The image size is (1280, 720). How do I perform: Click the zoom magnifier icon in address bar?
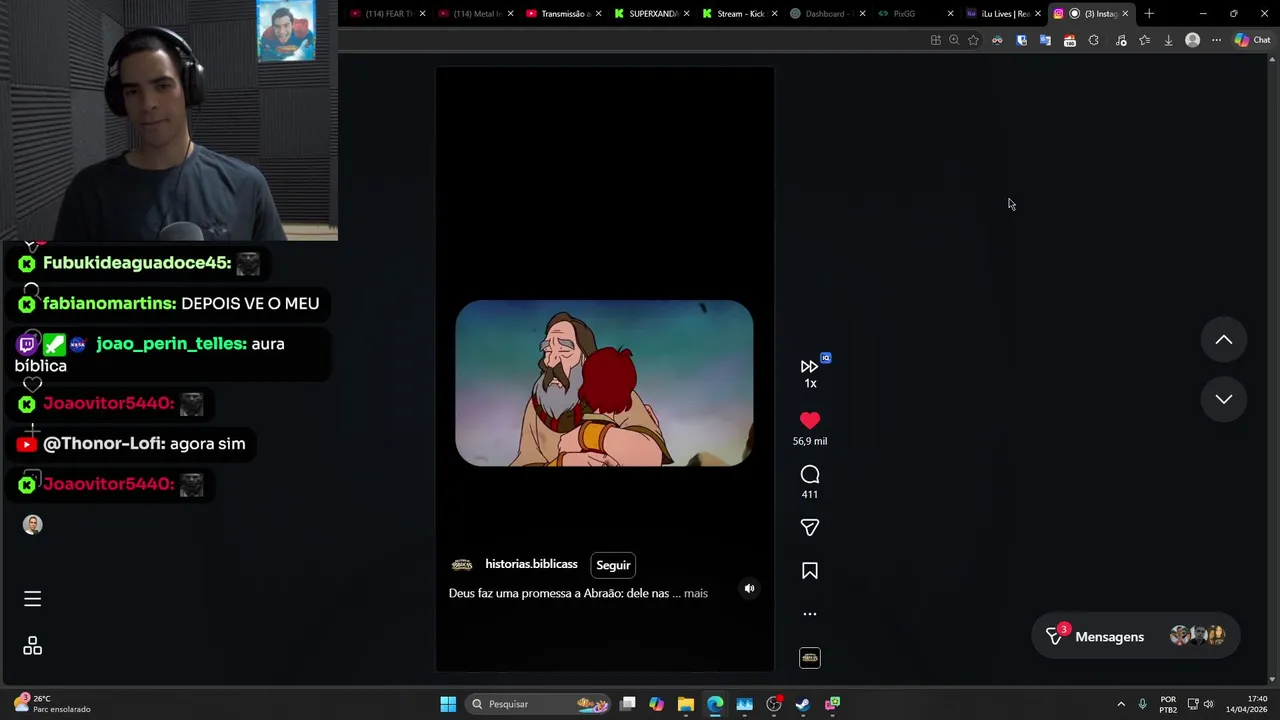tap(954, 40)
